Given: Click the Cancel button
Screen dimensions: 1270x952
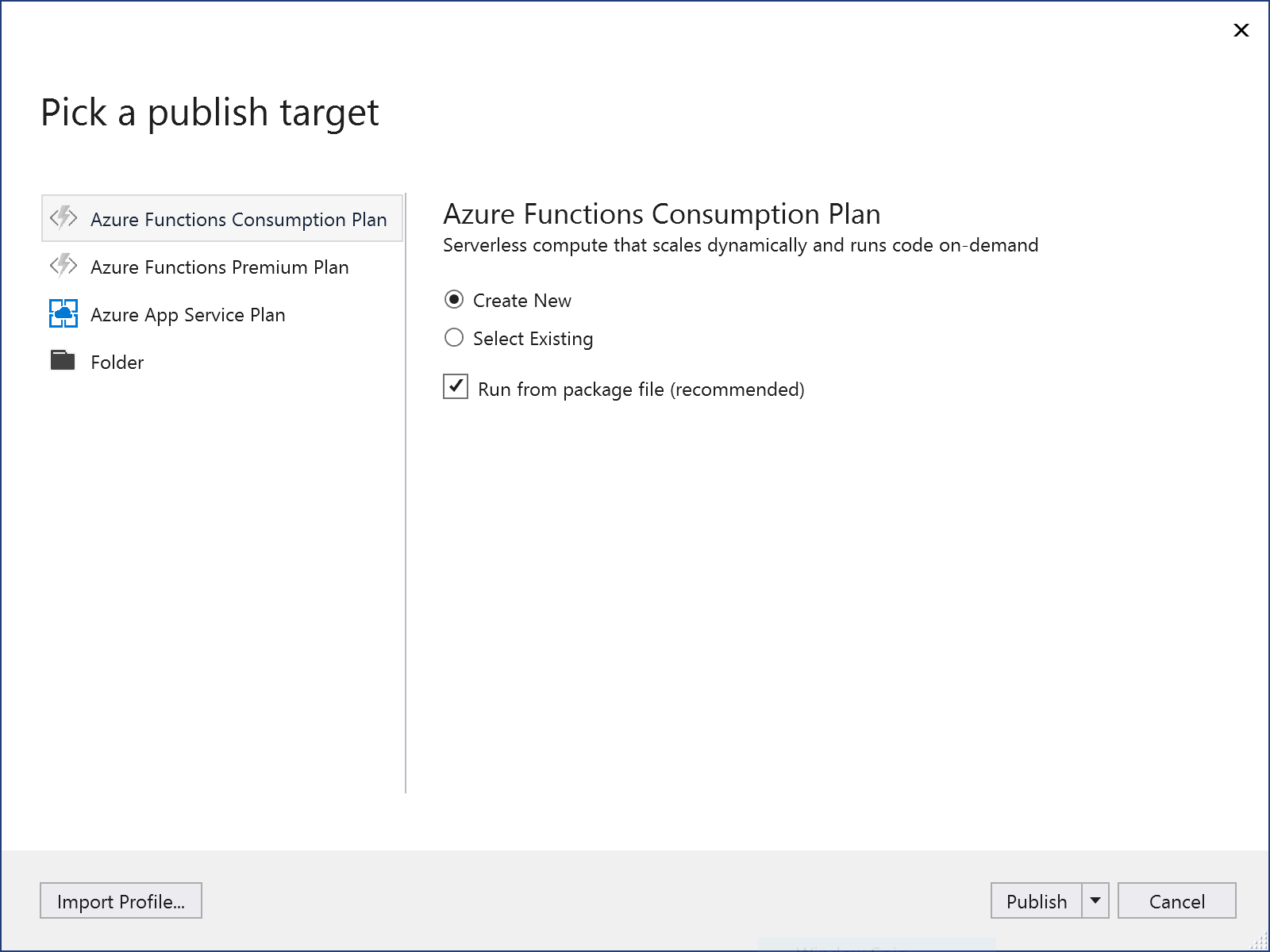Looking at the screenshot, I should 1177,900.
